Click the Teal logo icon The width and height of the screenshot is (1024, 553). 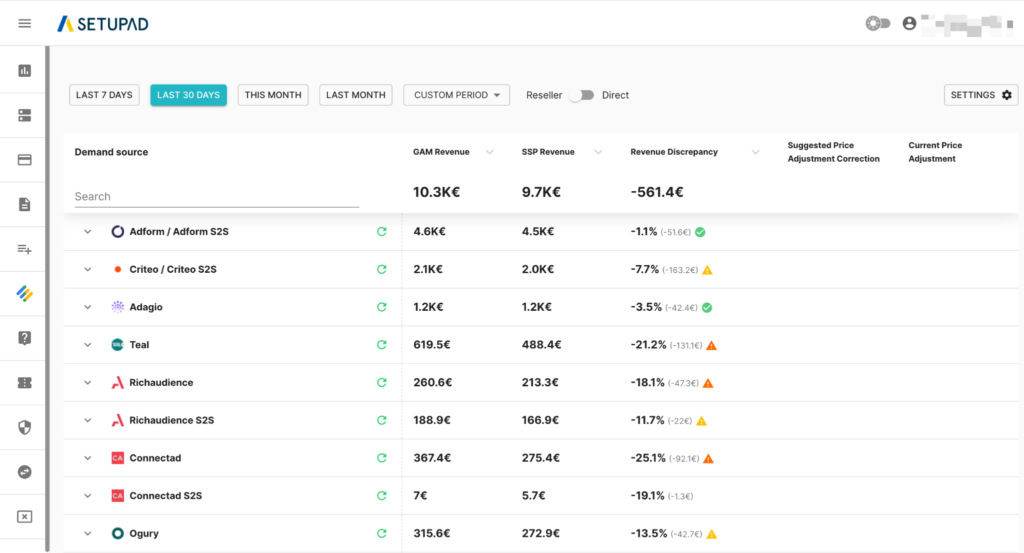point(118,345)
